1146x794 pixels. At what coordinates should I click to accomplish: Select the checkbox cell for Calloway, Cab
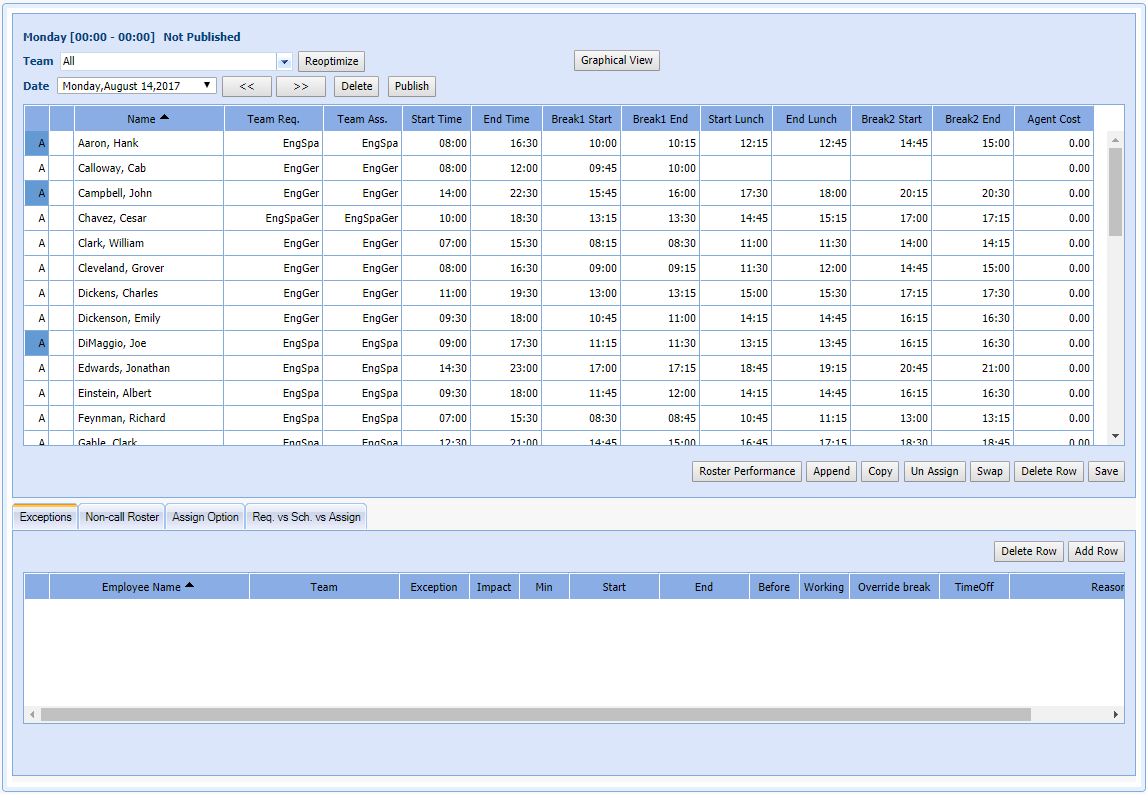tap(62, 168)
